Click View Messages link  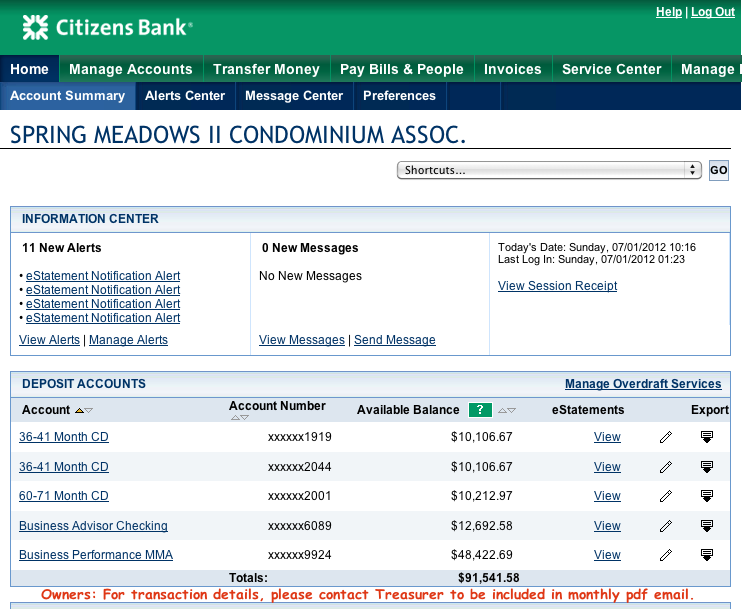[301, 340]
